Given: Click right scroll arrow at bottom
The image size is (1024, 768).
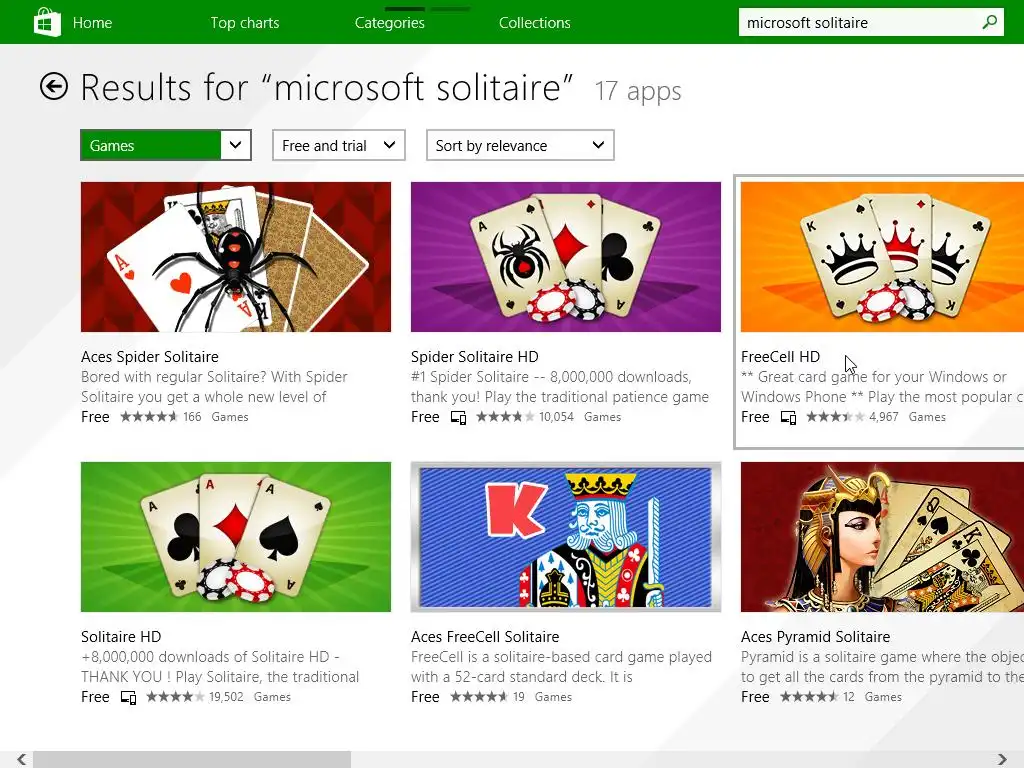Looking at the screenshot, I should (x=1002, y=759).
